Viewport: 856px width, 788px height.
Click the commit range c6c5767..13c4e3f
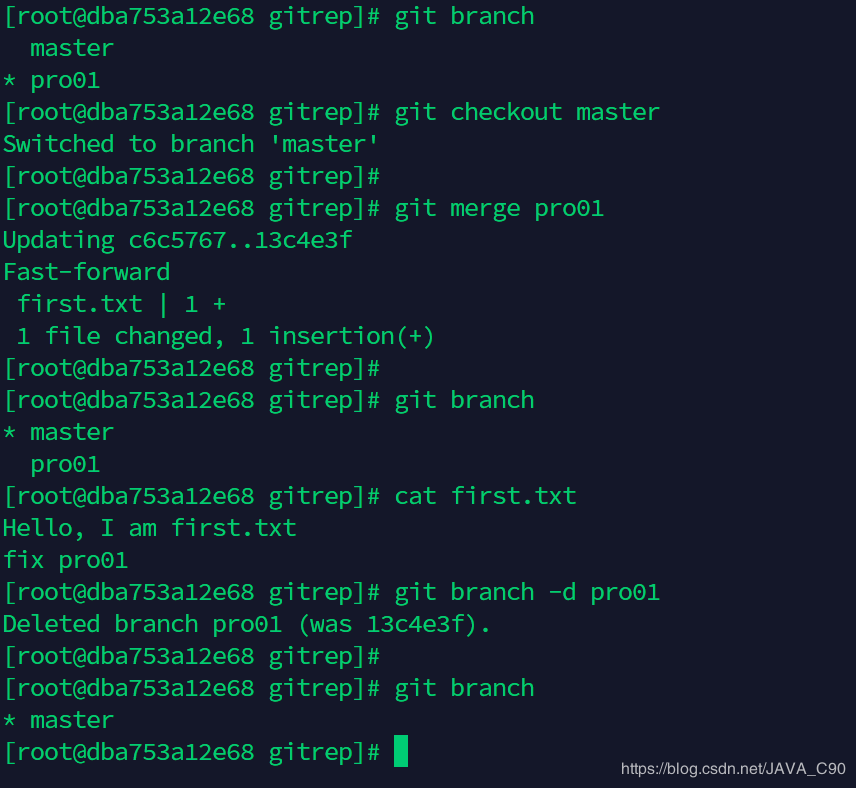(x=240, y=240)
